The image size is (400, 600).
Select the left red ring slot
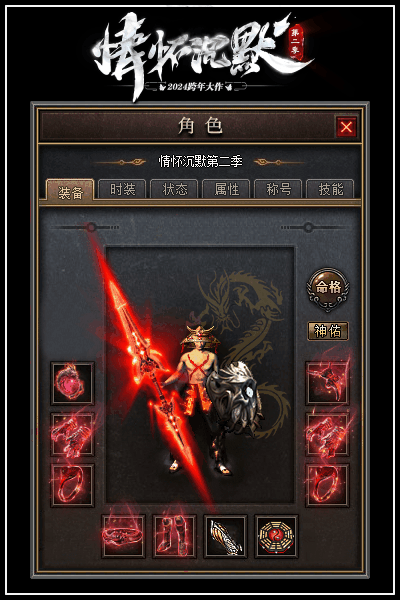click(x=72, y=485)
